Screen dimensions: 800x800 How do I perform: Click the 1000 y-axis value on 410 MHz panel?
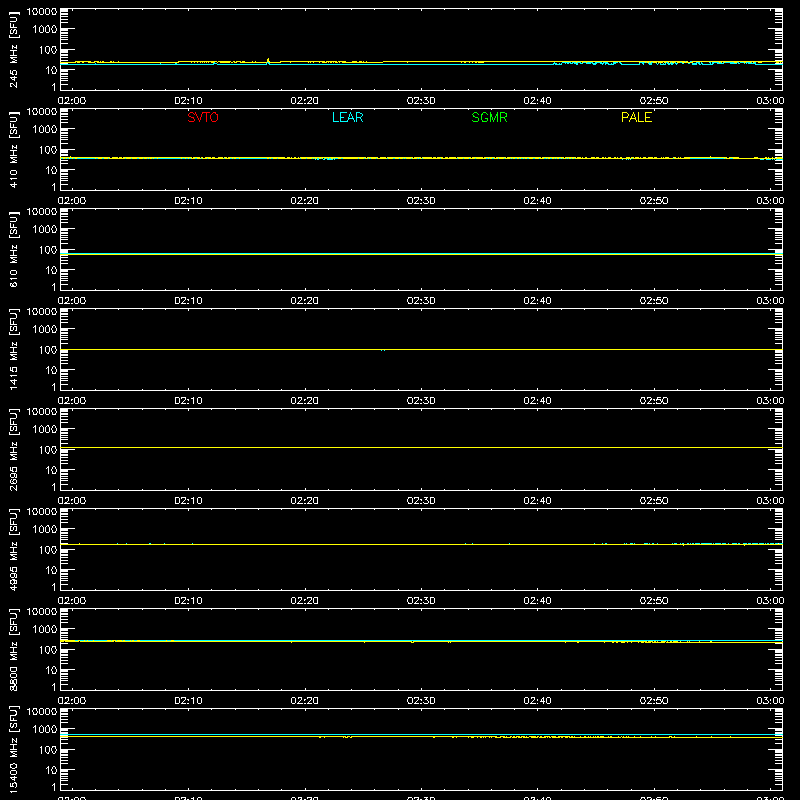click(x=45, y=130)
